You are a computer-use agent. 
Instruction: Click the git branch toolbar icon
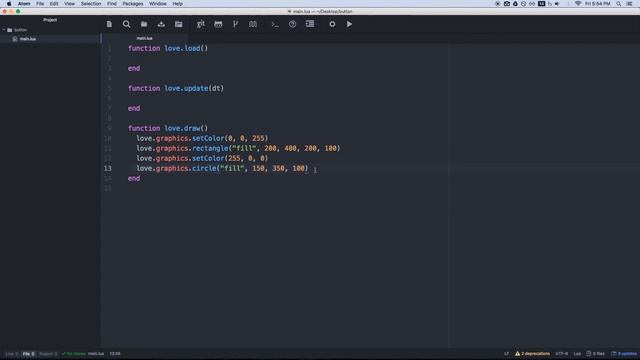[x=236, y=24]
